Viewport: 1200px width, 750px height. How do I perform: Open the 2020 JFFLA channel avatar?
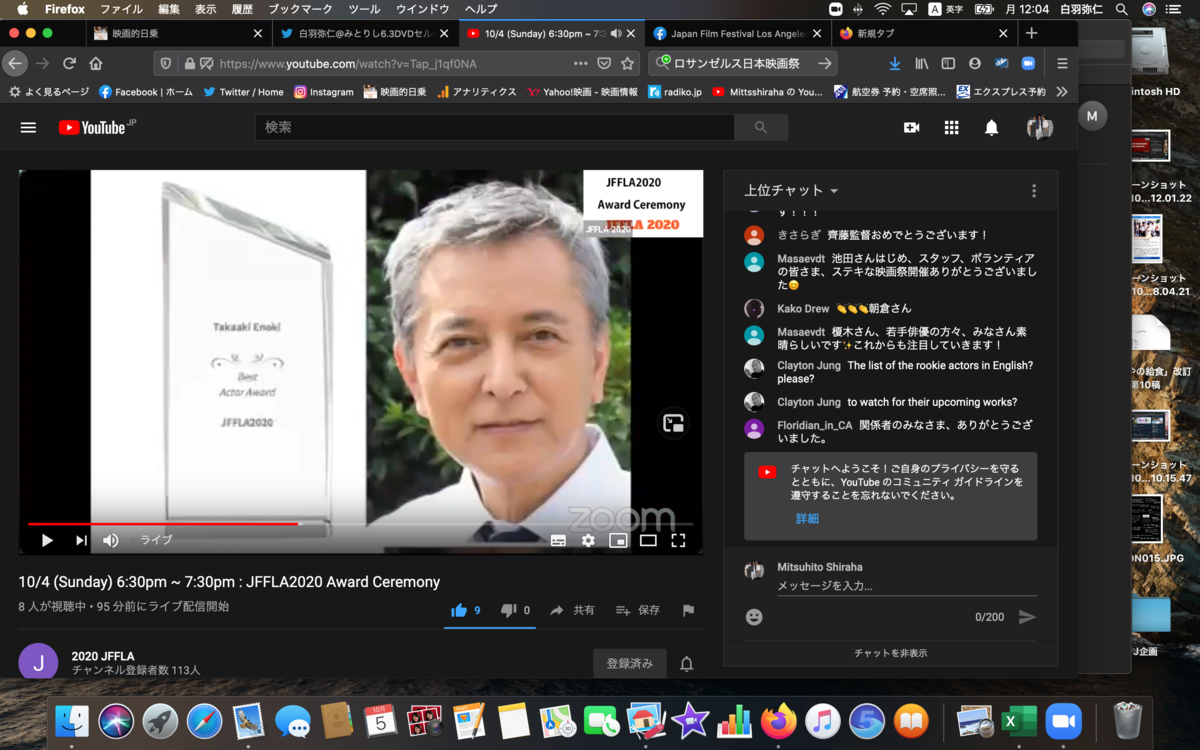coord(38,663)
